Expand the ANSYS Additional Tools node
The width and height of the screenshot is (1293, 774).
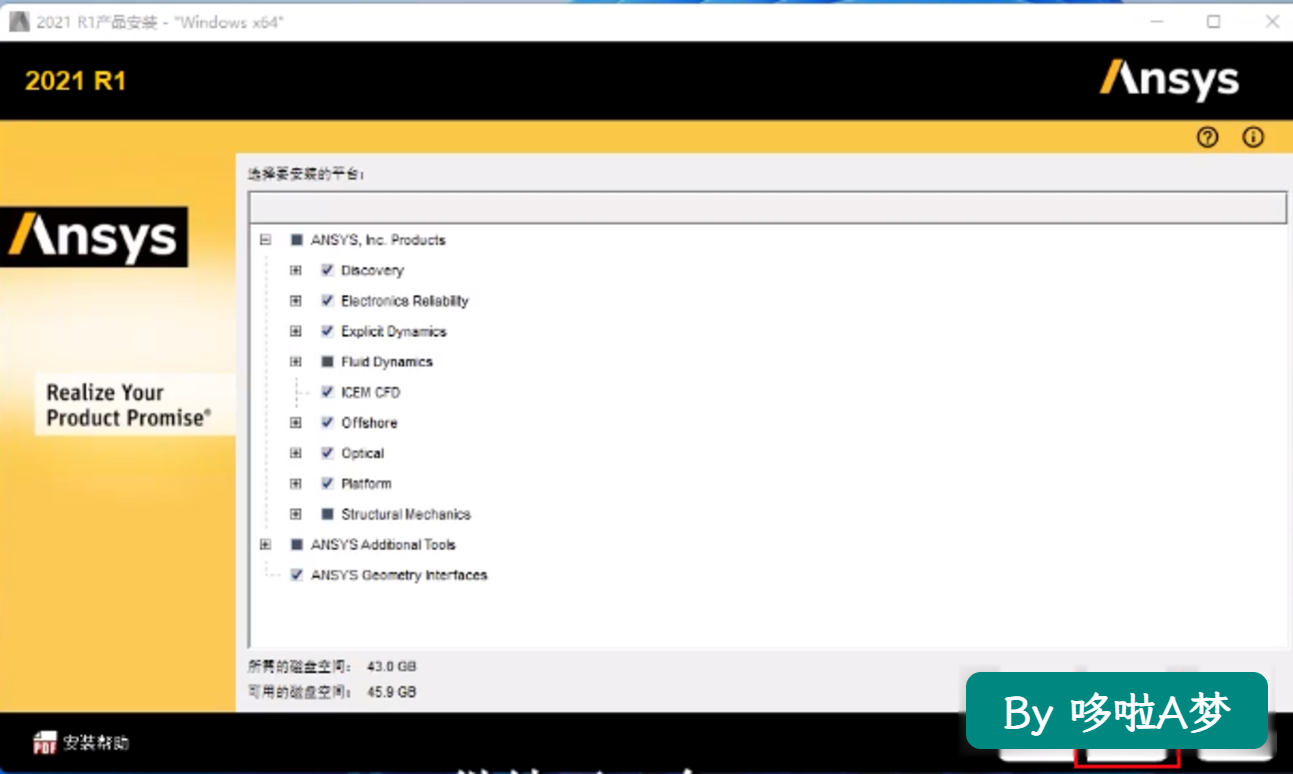[x=265, y=545]
